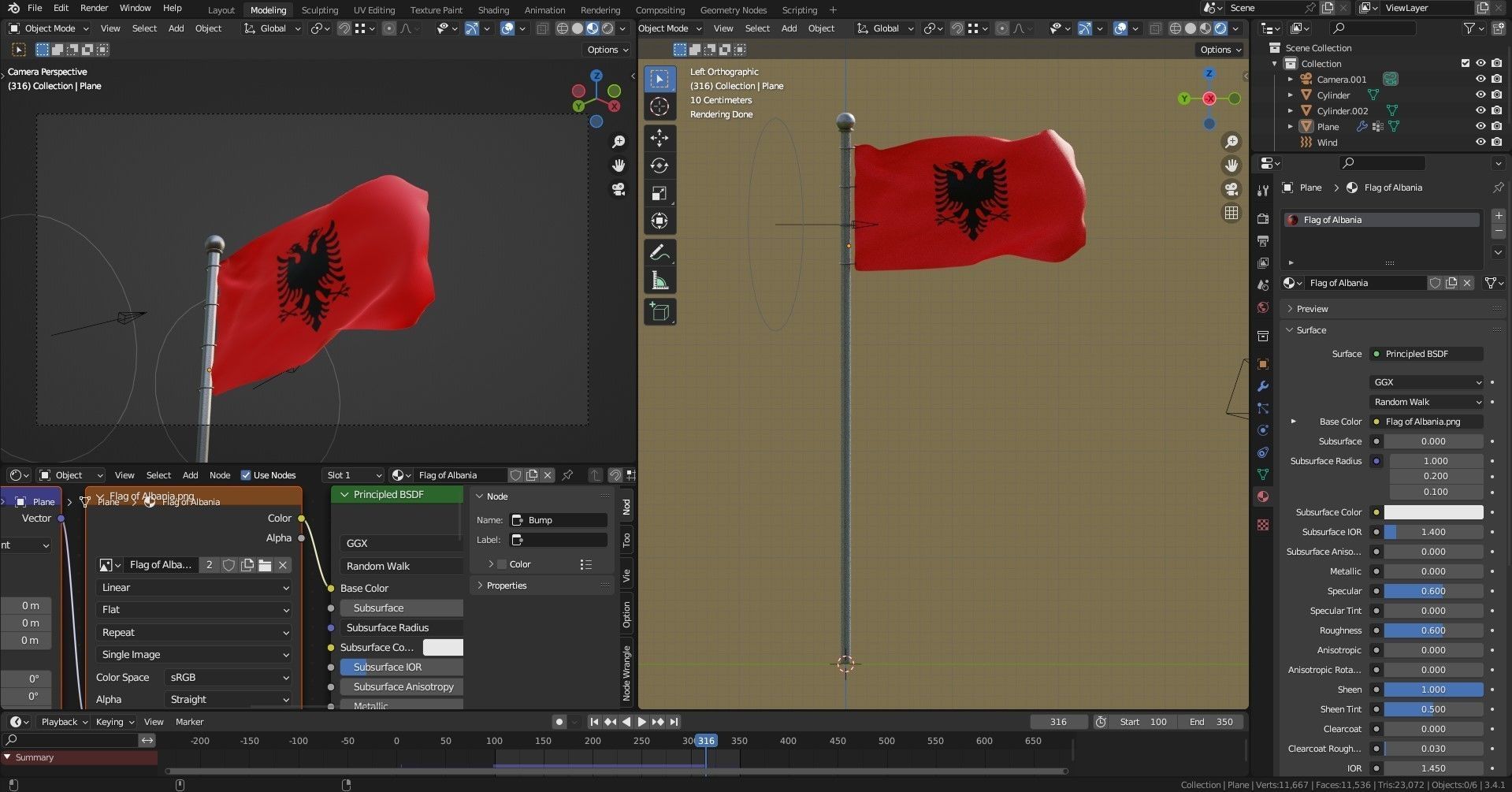The image size is (1512, 792).
Task: Expand the Properties section in the node sidebar
Action: pos(507,586)
